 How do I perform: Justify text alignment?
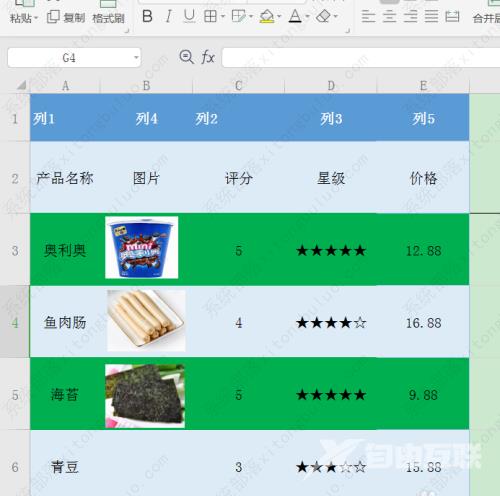coord(431,16)
